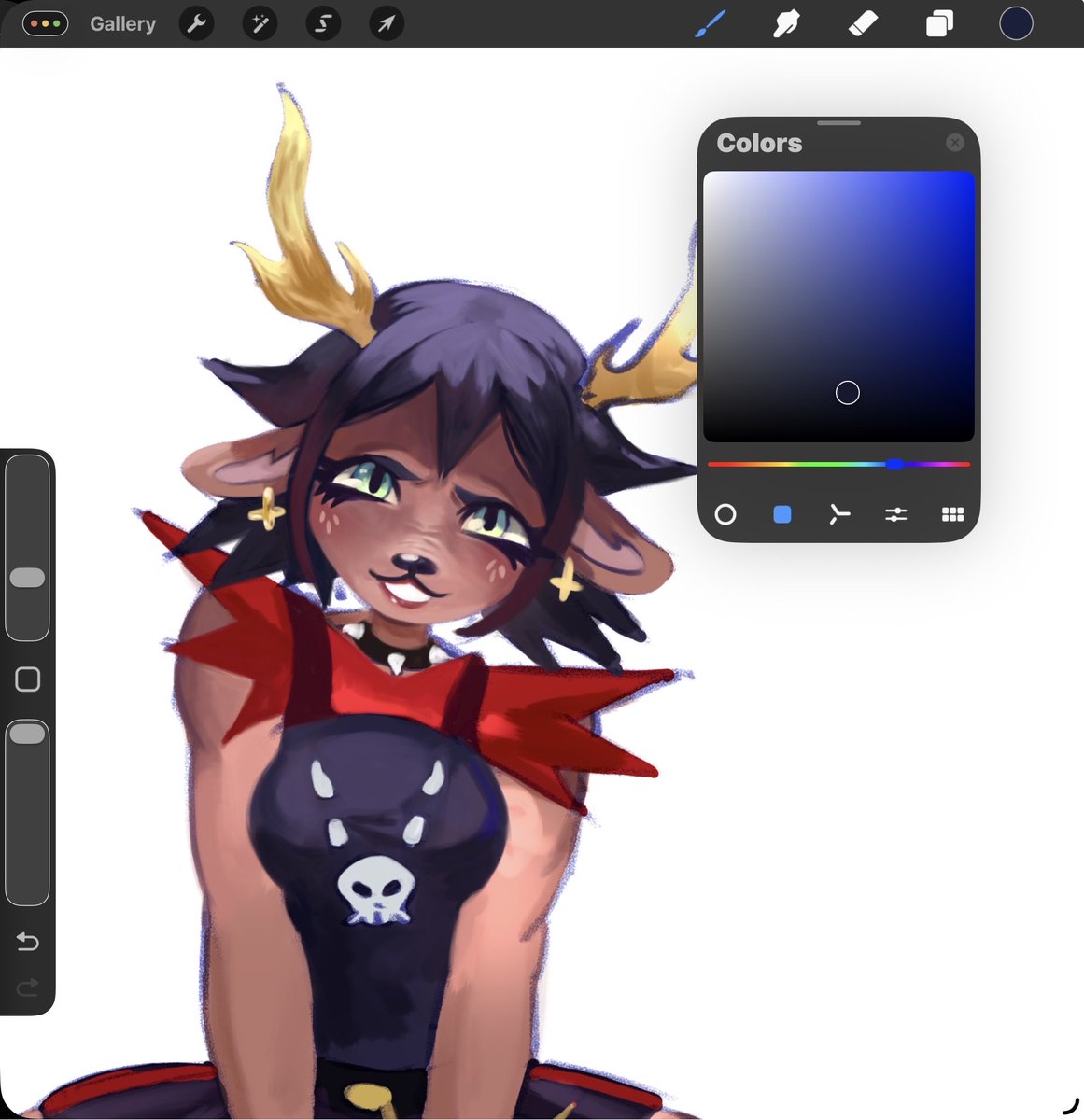Open the Gallery view
Viewport: 1084px width, 1120px height.
(122, 24)
